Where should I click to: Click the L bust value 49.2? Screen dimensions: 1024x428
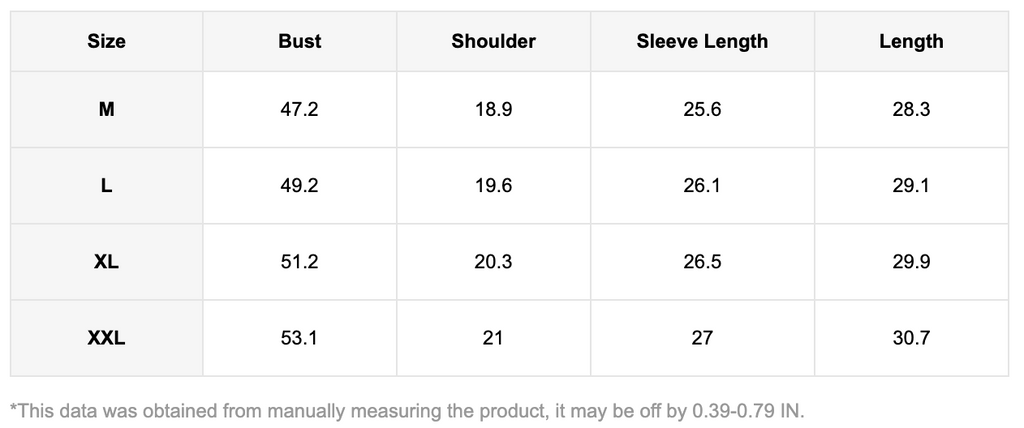tap(300, 185)
